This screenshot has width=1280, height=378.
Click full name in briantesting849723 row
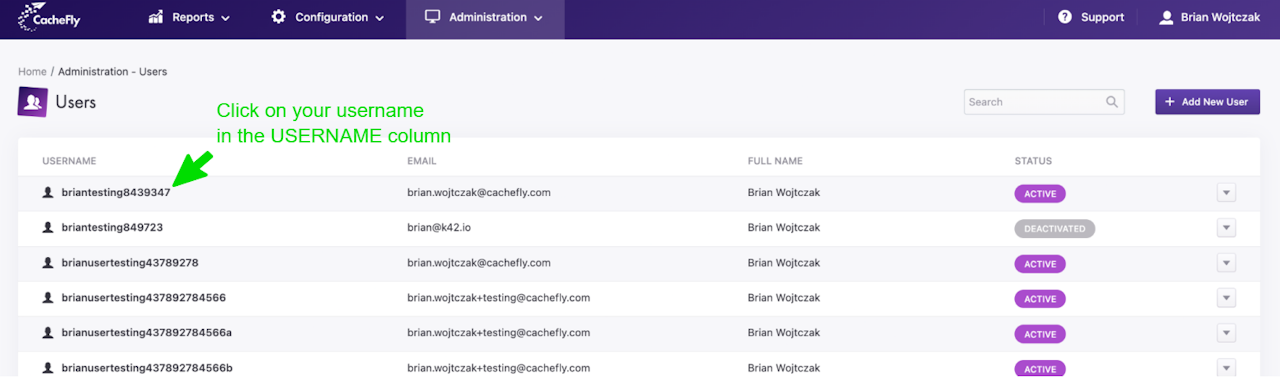coord(784,228)
